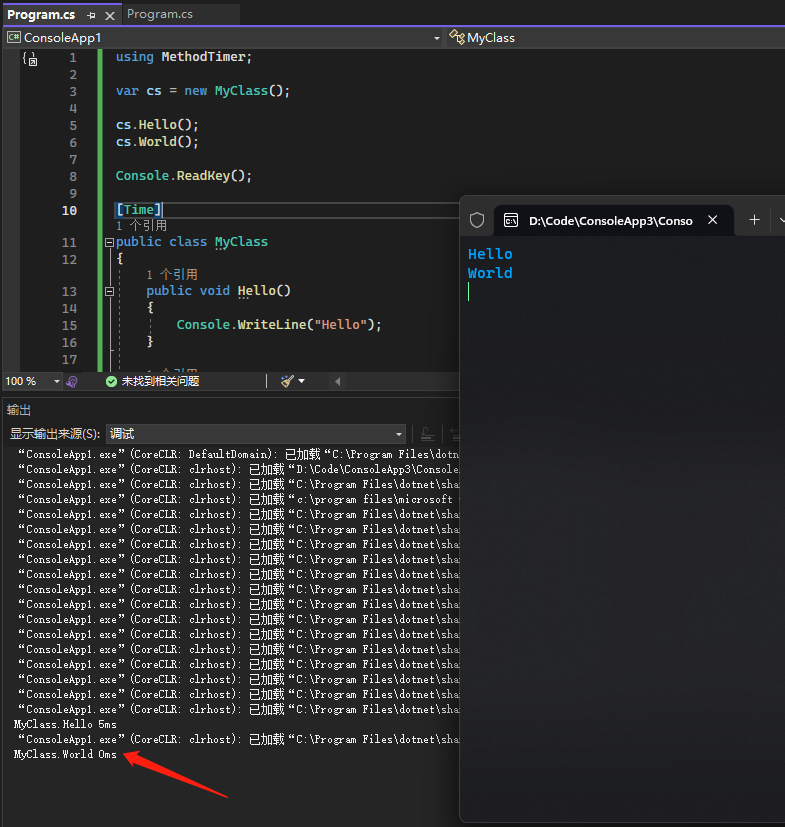
Task: Click the output toolbar icon next to source dropdown
Action: (x=427, y=434)
